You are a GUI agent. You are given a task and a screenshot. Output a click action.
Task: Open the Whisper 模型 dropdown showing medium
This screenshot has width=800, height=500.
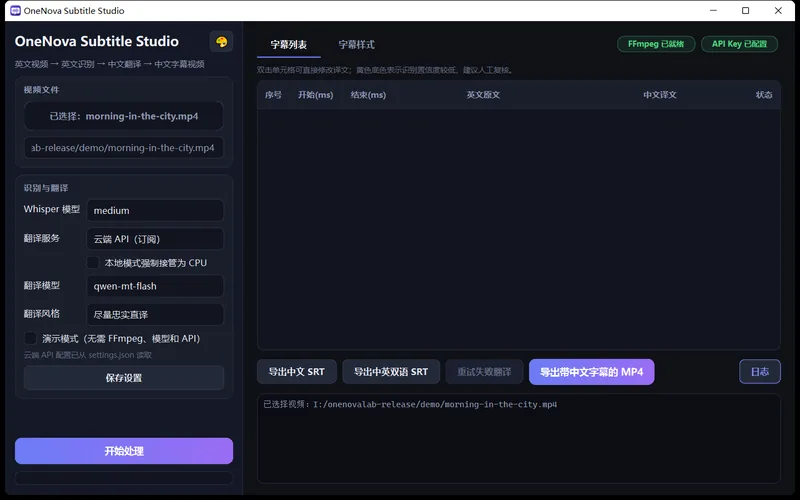tap(155, 210)
